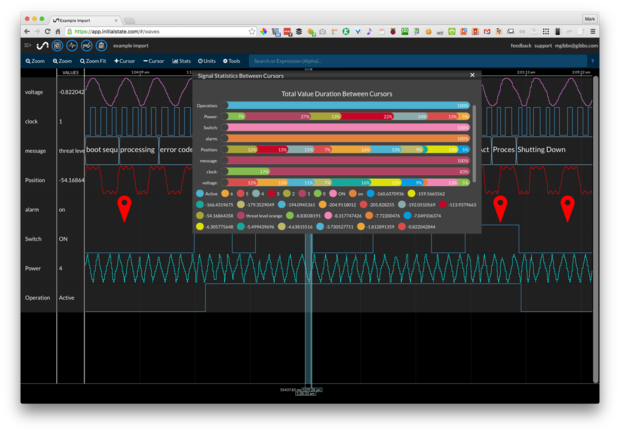The image size is (620, 433).
Task: Bookmark the page with the star icon
Action: (252, 31)
